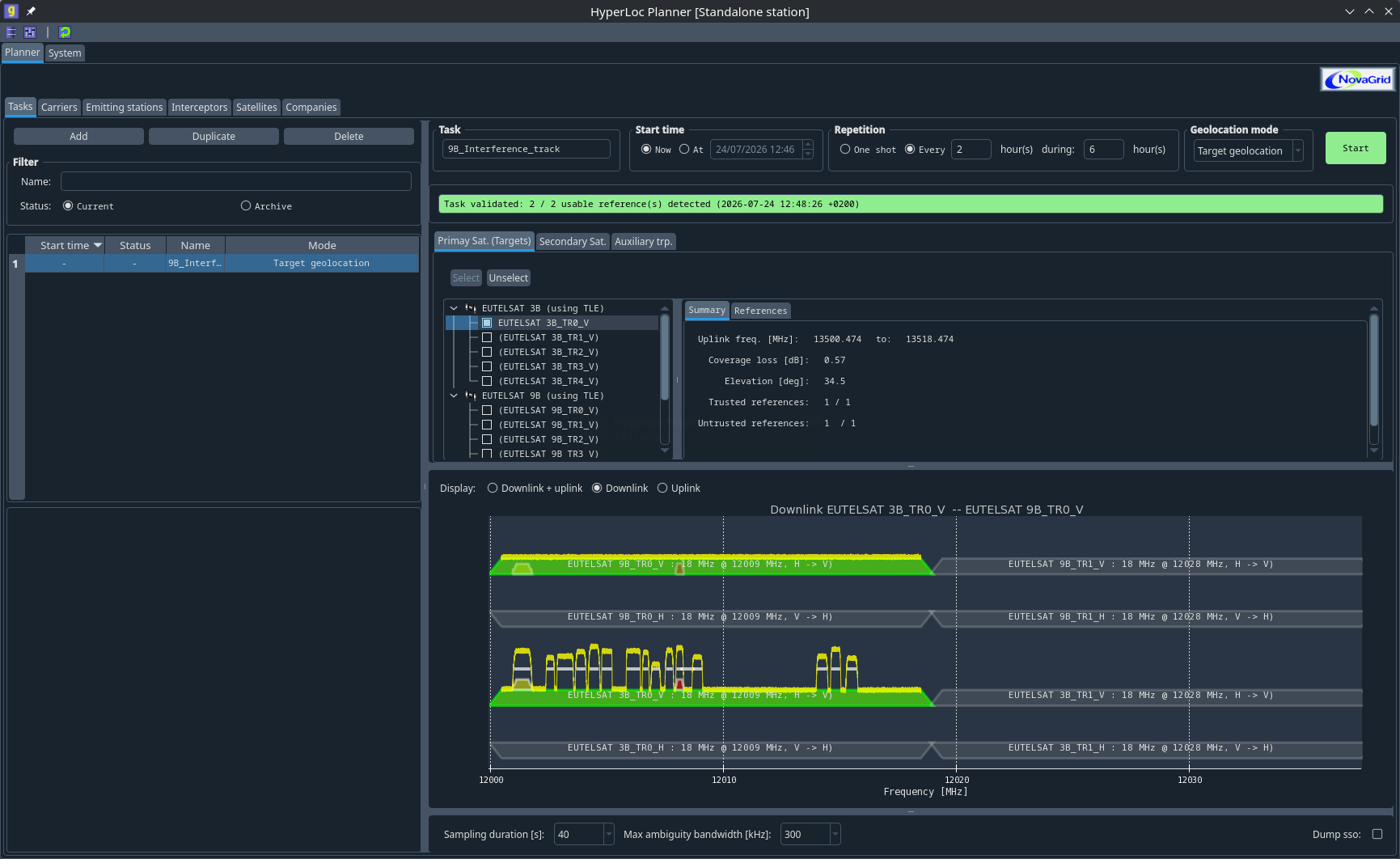Screen dimensions: 1400x868
Task: Open the Companies tab
Action: click(311, 107)
